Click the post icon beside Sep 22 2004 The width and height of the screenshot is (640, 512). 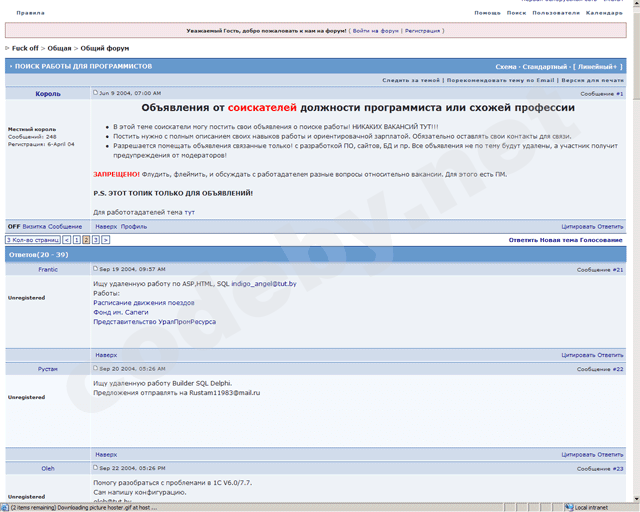[96, 467]
